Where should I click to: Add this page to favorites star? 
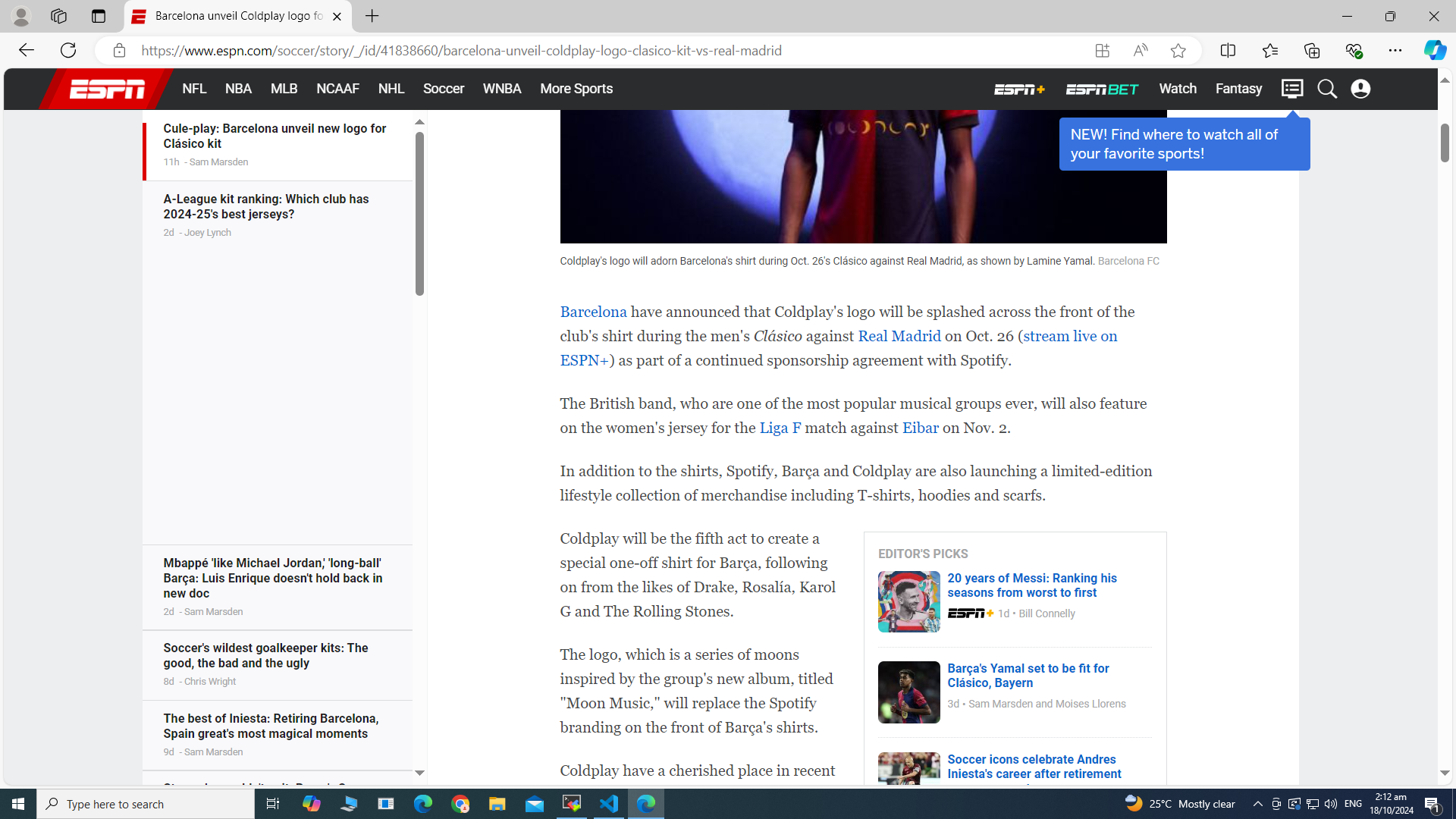1178,51
